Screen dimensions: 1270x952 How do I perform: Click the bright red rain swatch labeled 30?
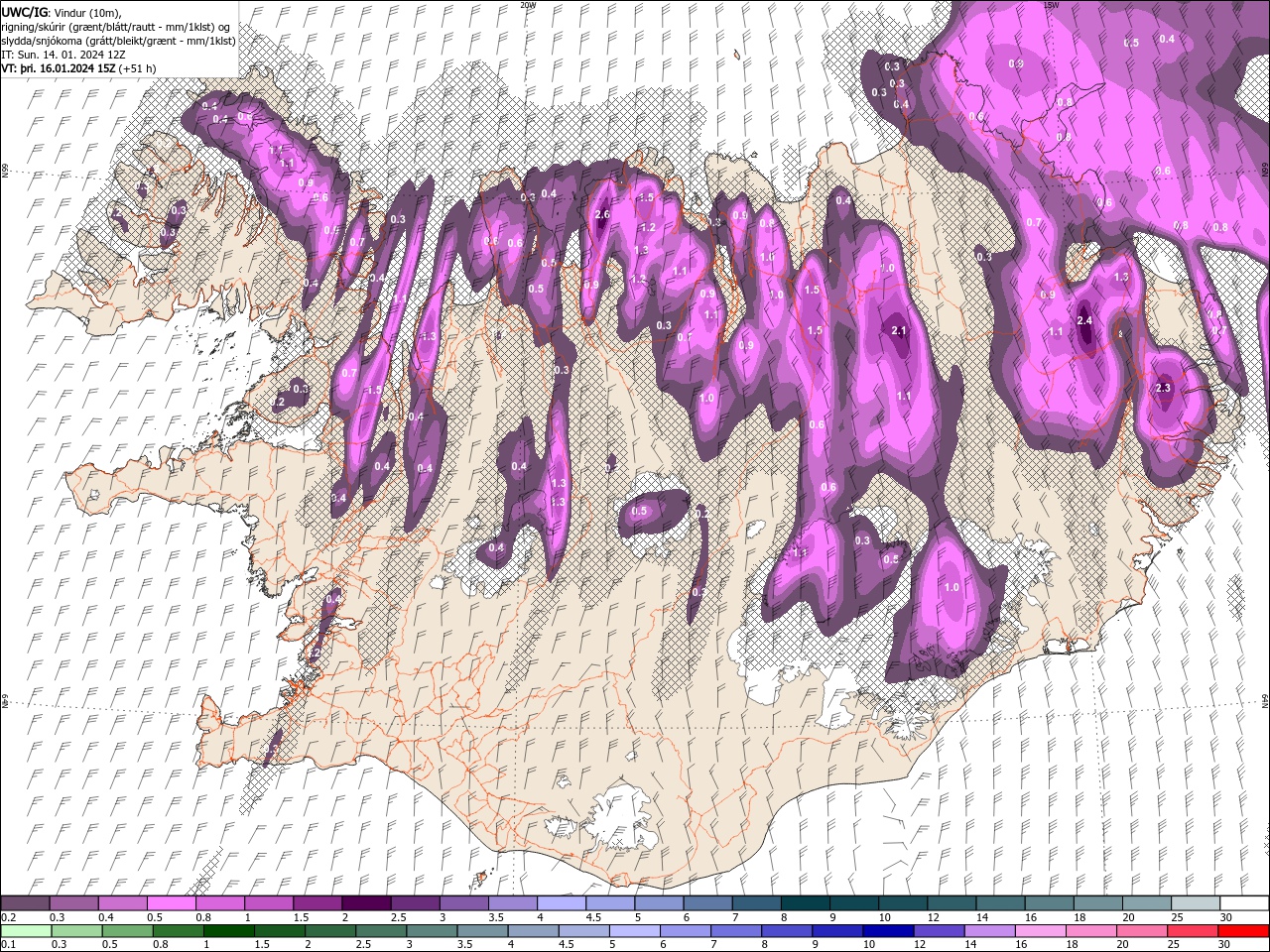(1244, 930)
